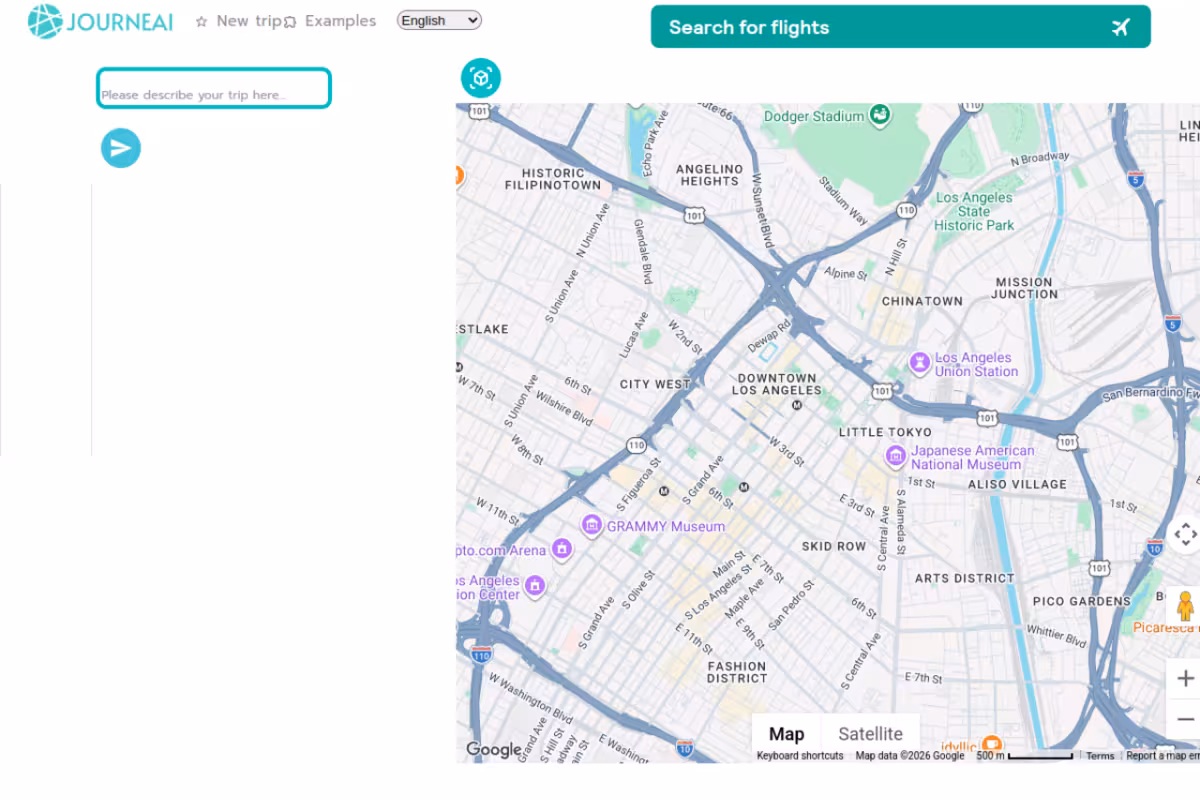Viewport: 1200px width, 800px height.
Task: Click the HISTORIC FILIPINOTOWN map label
Action: pyautogui.click(x=553, y=179)
